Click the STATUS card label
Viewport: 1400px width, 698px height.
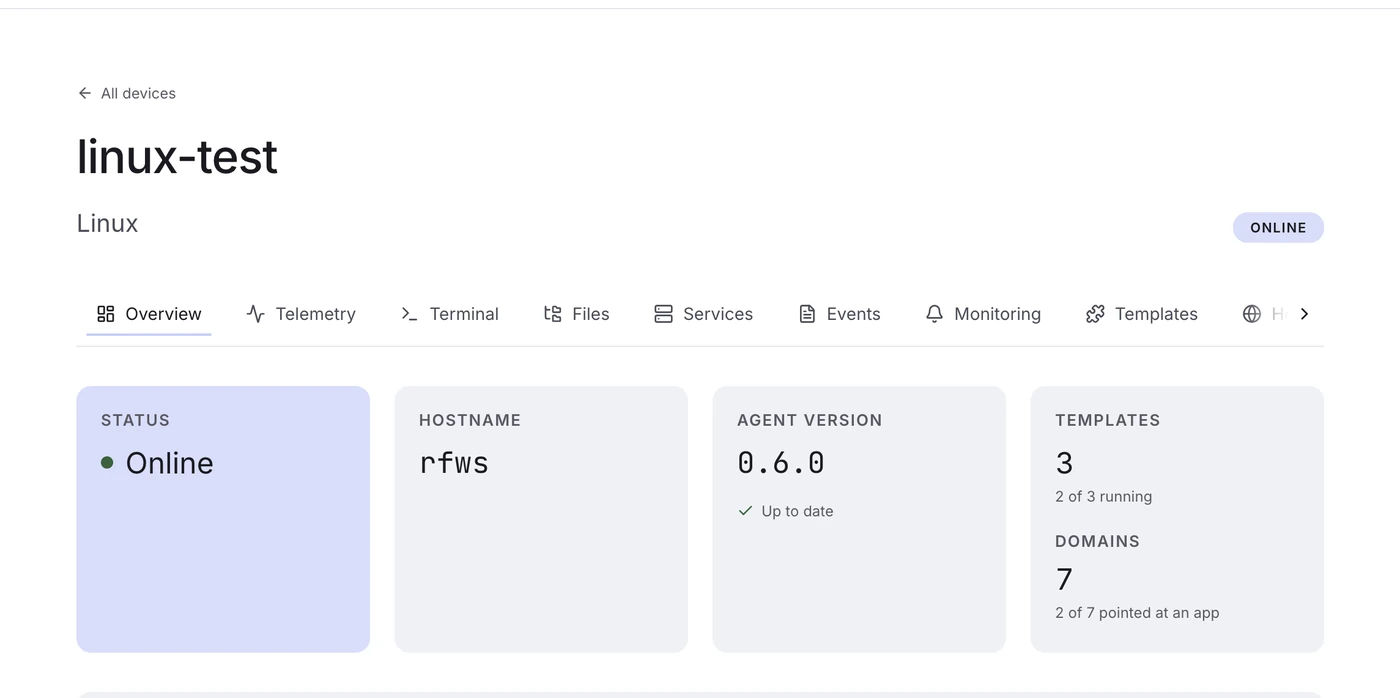(135, 420)
